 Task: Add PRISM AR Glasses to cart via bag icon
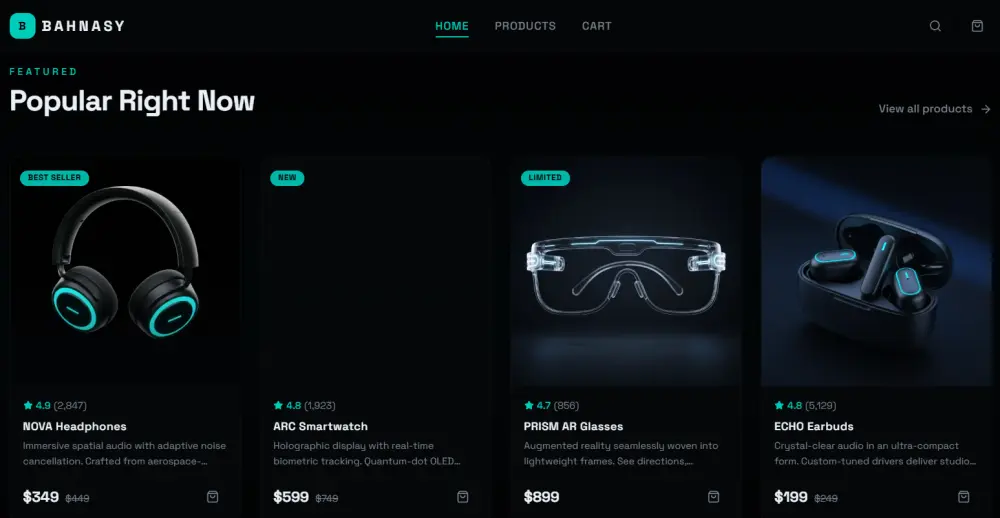(714, 496)
